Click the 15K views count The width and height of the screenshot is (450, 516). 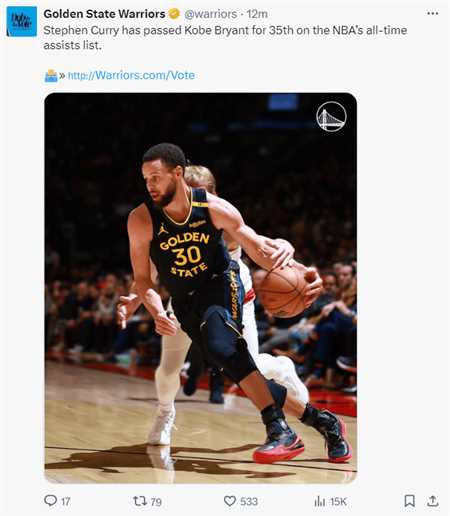point(338,501)
